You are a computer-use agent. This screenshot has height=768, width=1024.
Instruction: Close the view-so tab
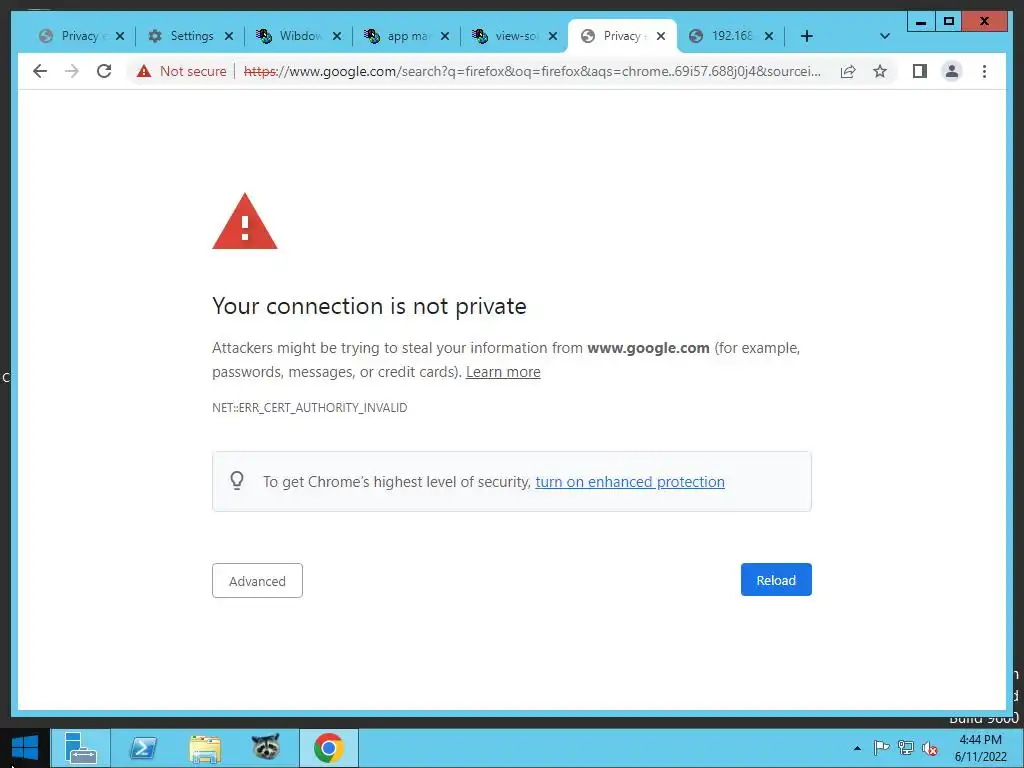coord(553,36)
